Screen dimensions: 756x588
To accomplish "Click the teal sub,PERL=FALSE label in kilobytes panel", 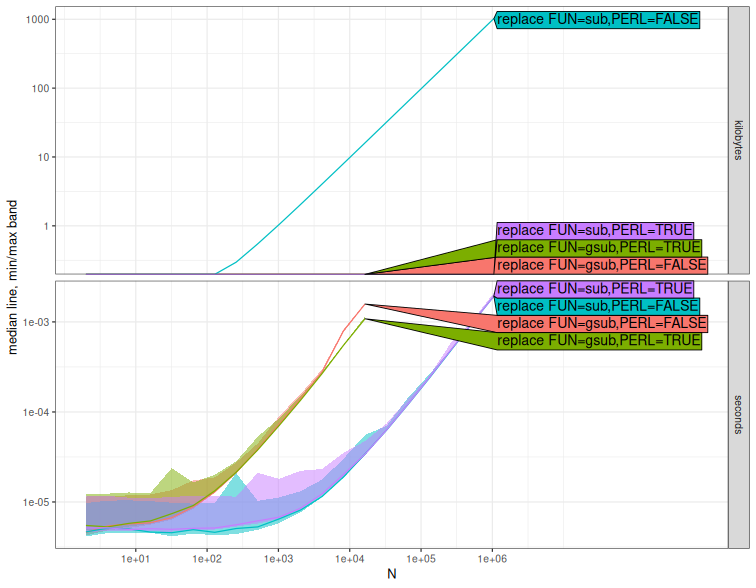I will point(598,19).
